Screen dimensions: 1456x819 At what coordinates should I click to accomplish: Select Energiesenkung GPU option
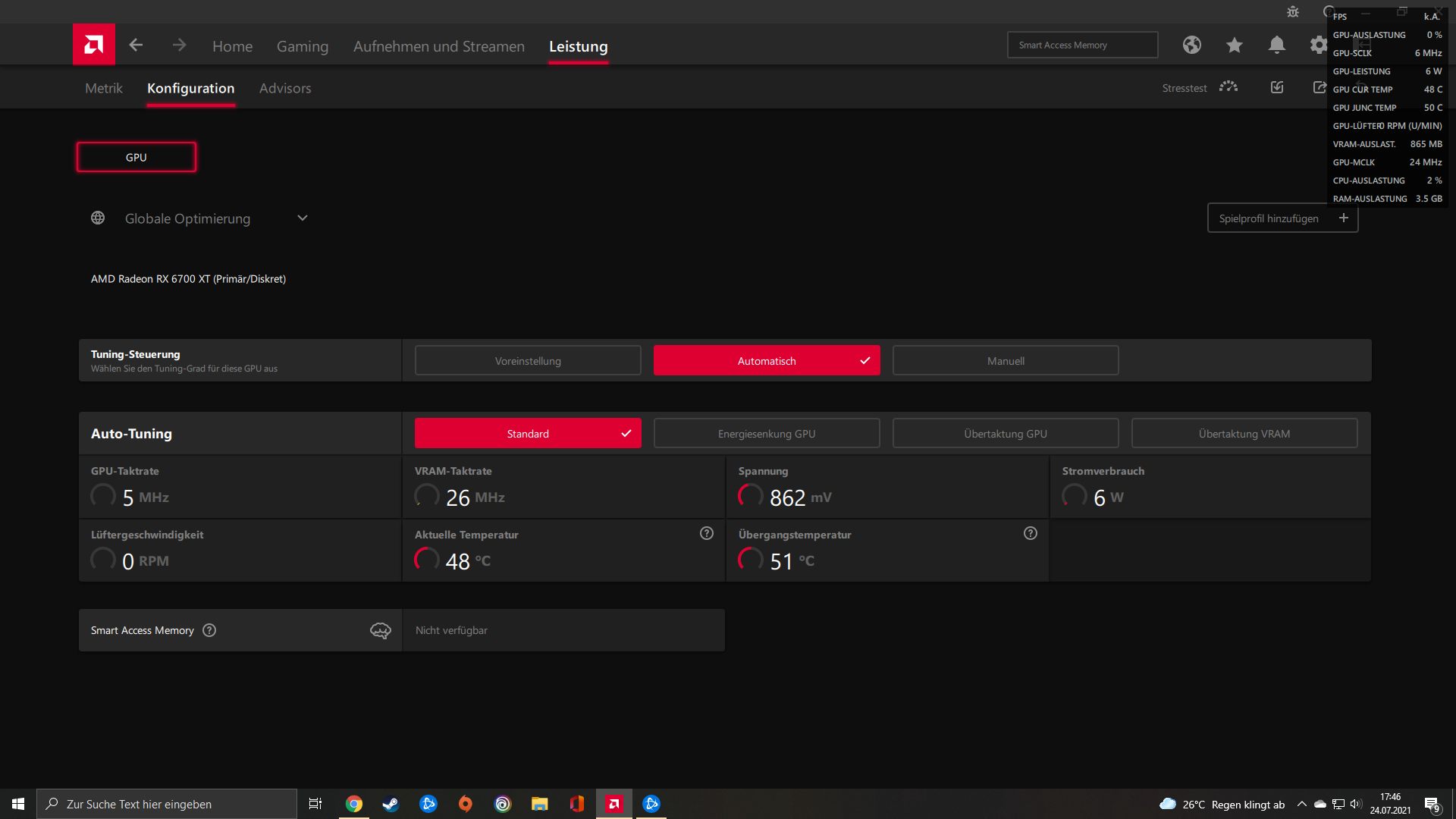click(x=767, y=434)
